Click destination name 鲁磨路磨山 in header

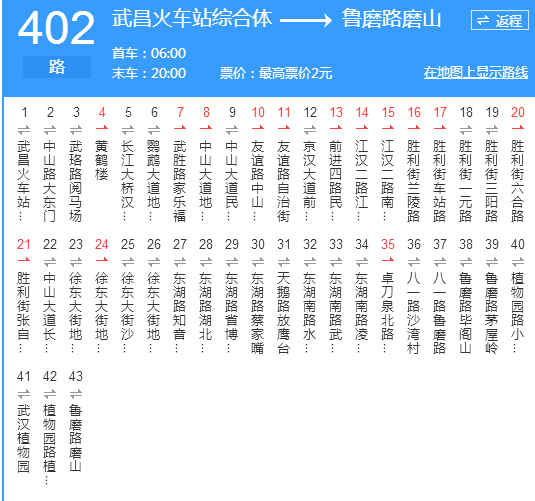coord(391,18)
